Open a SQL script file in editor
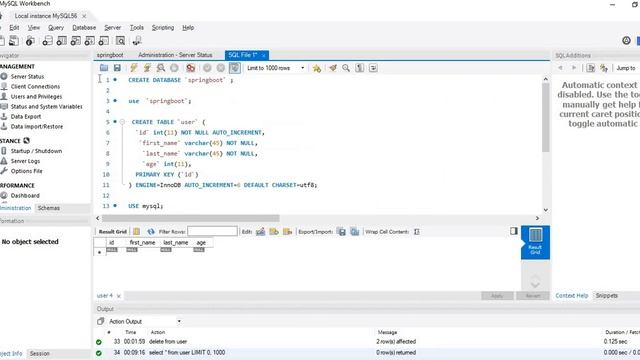The height and width of the screenshot is (360, 640). point(104,68)
